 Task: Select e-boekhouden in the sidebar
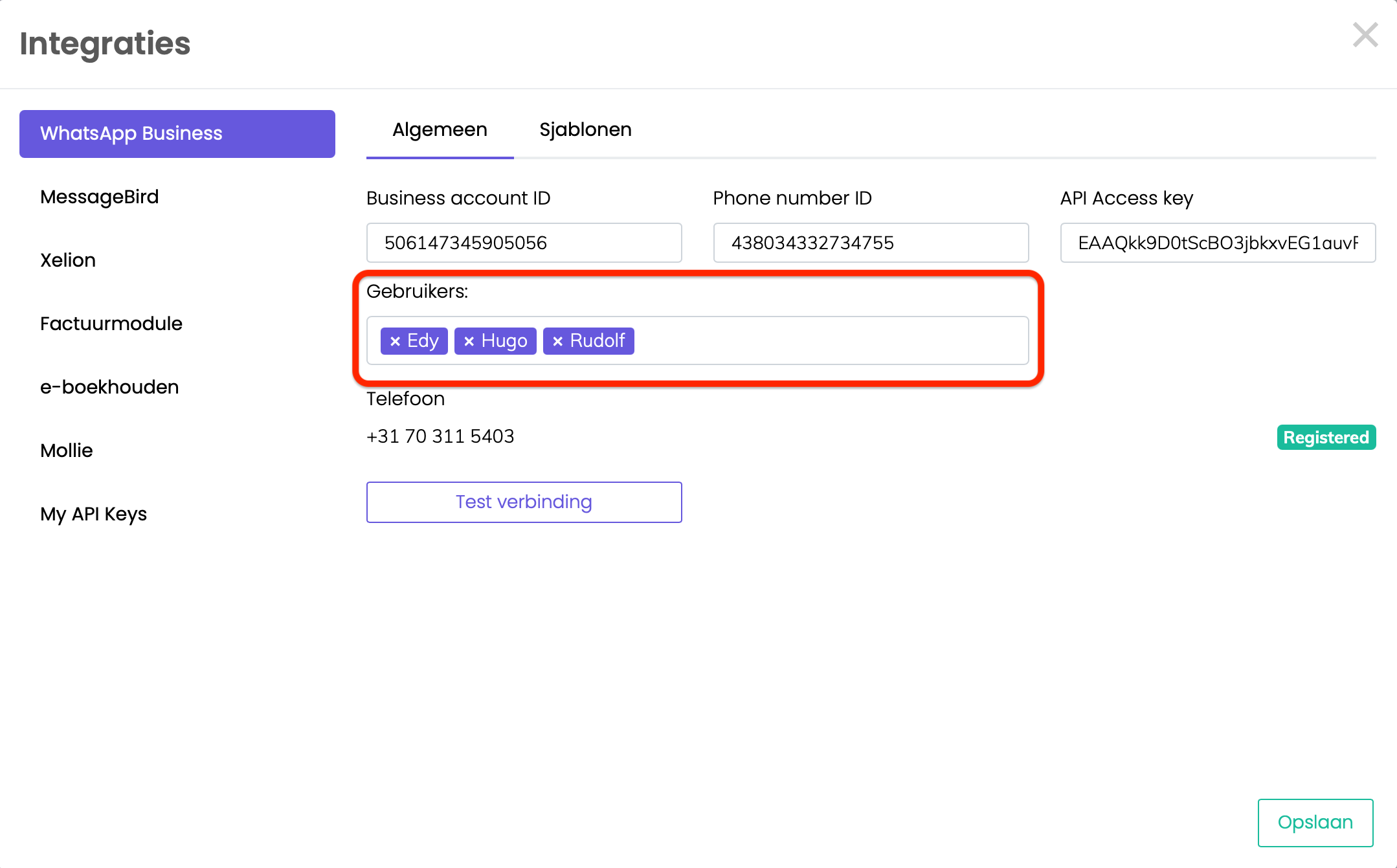click(109, 387)
